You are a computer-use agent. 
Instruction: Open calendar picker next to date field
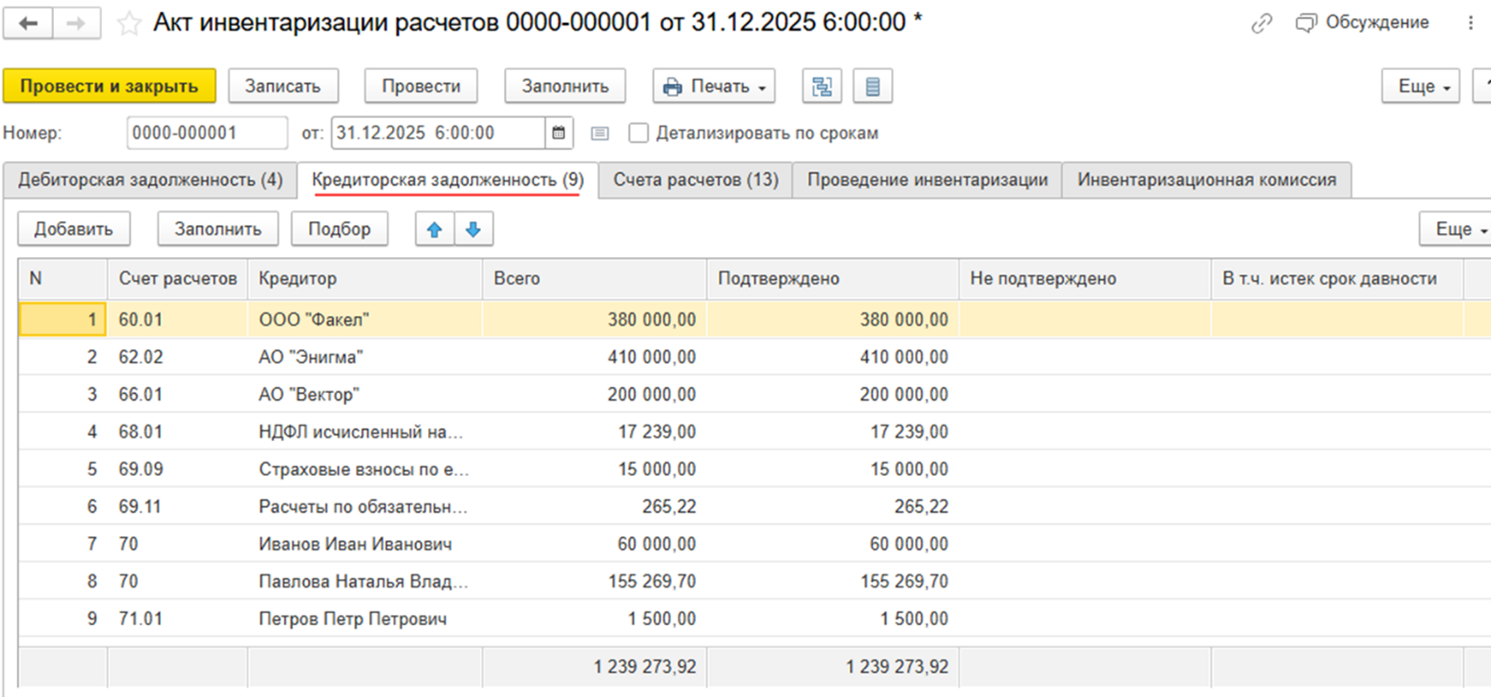(559, 133)
